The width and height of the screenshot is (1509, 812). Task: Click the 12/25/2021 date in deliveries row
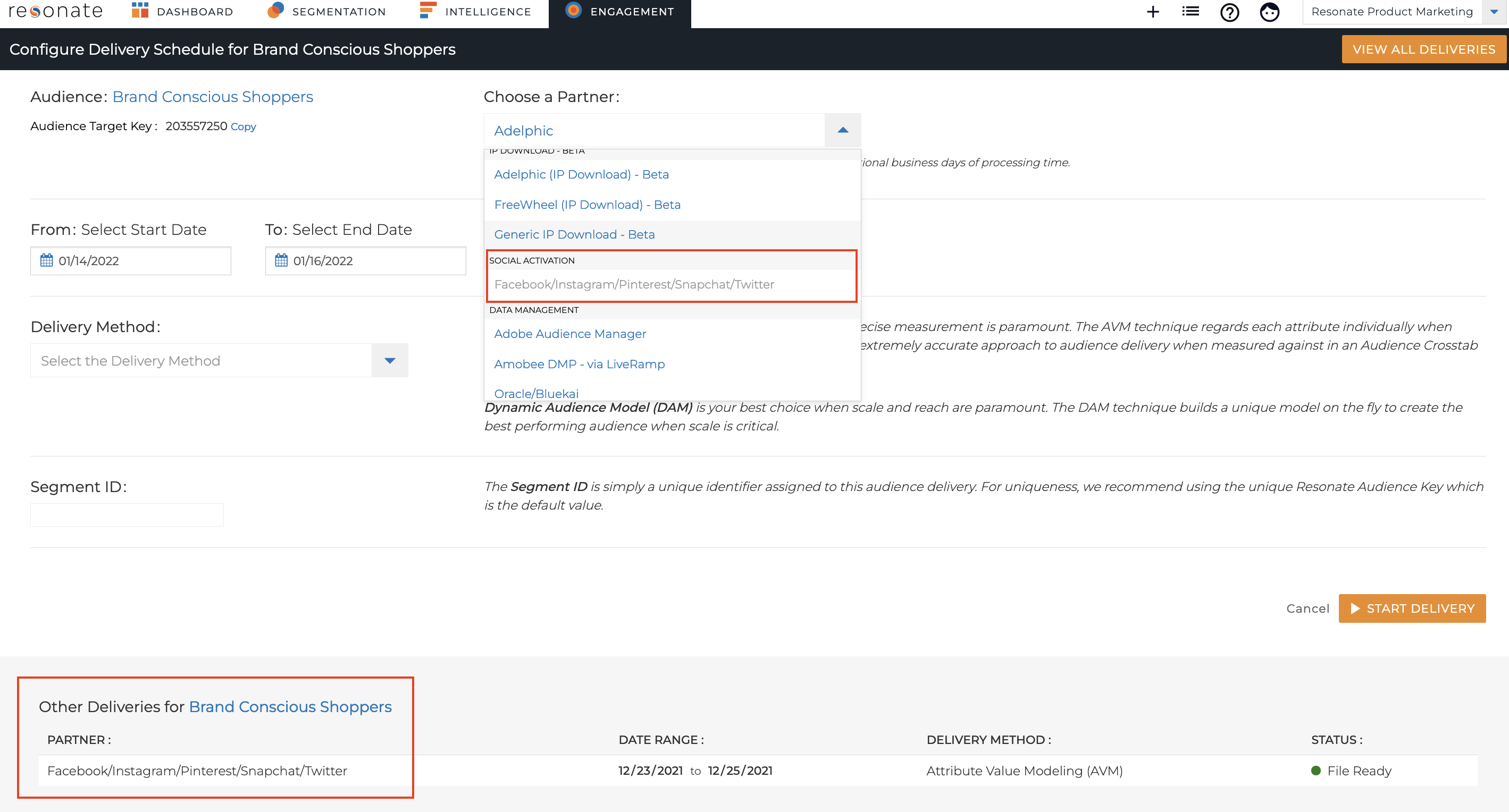(740, 771)
